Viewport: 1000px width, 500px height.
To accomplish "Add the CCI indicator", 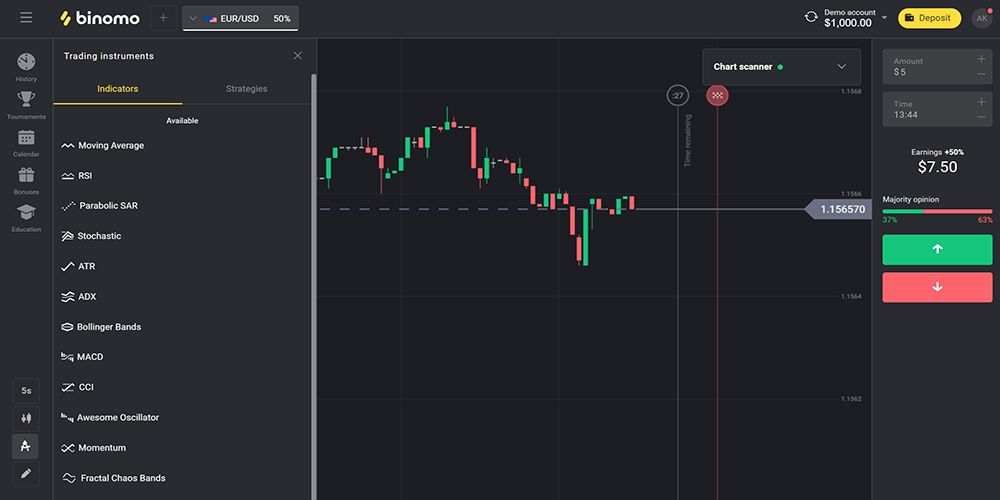I will 182,387.
